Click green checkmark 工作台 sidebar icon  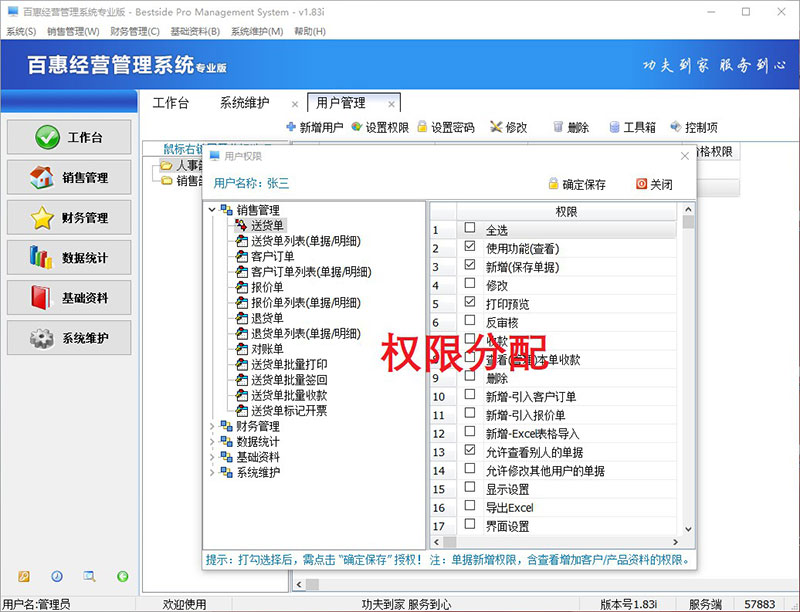click(x=47, y=137)
